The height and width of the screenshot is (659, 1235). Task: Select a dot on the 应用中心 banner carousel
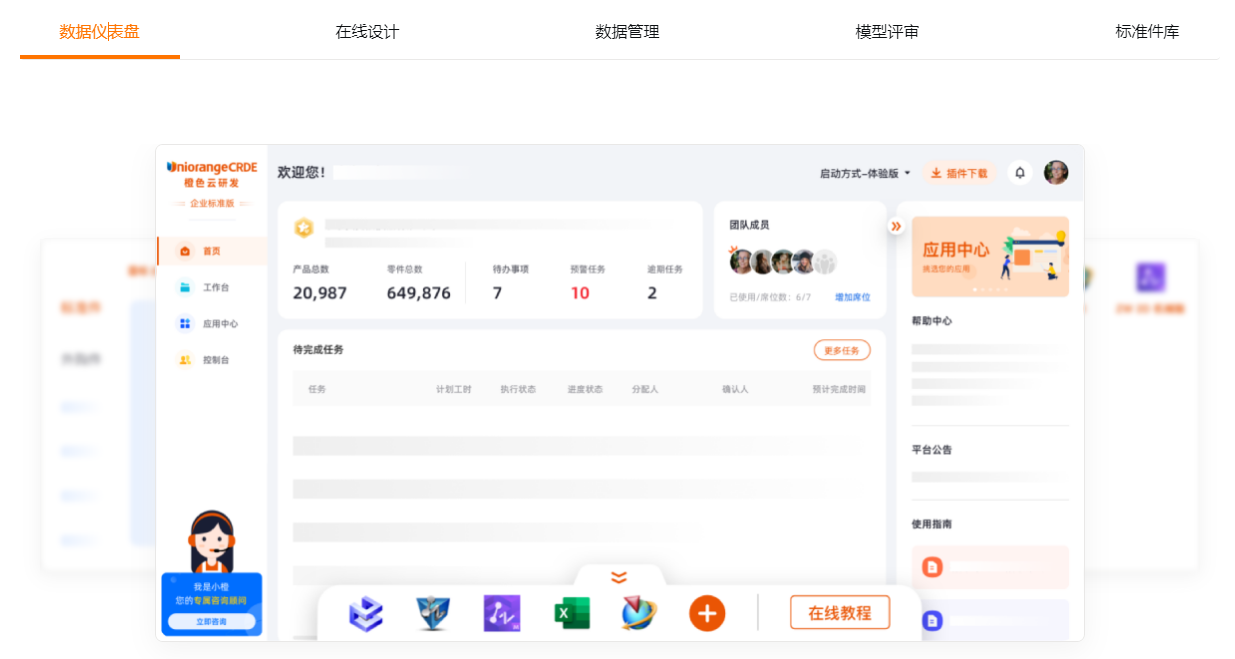(x=975, y=289)
